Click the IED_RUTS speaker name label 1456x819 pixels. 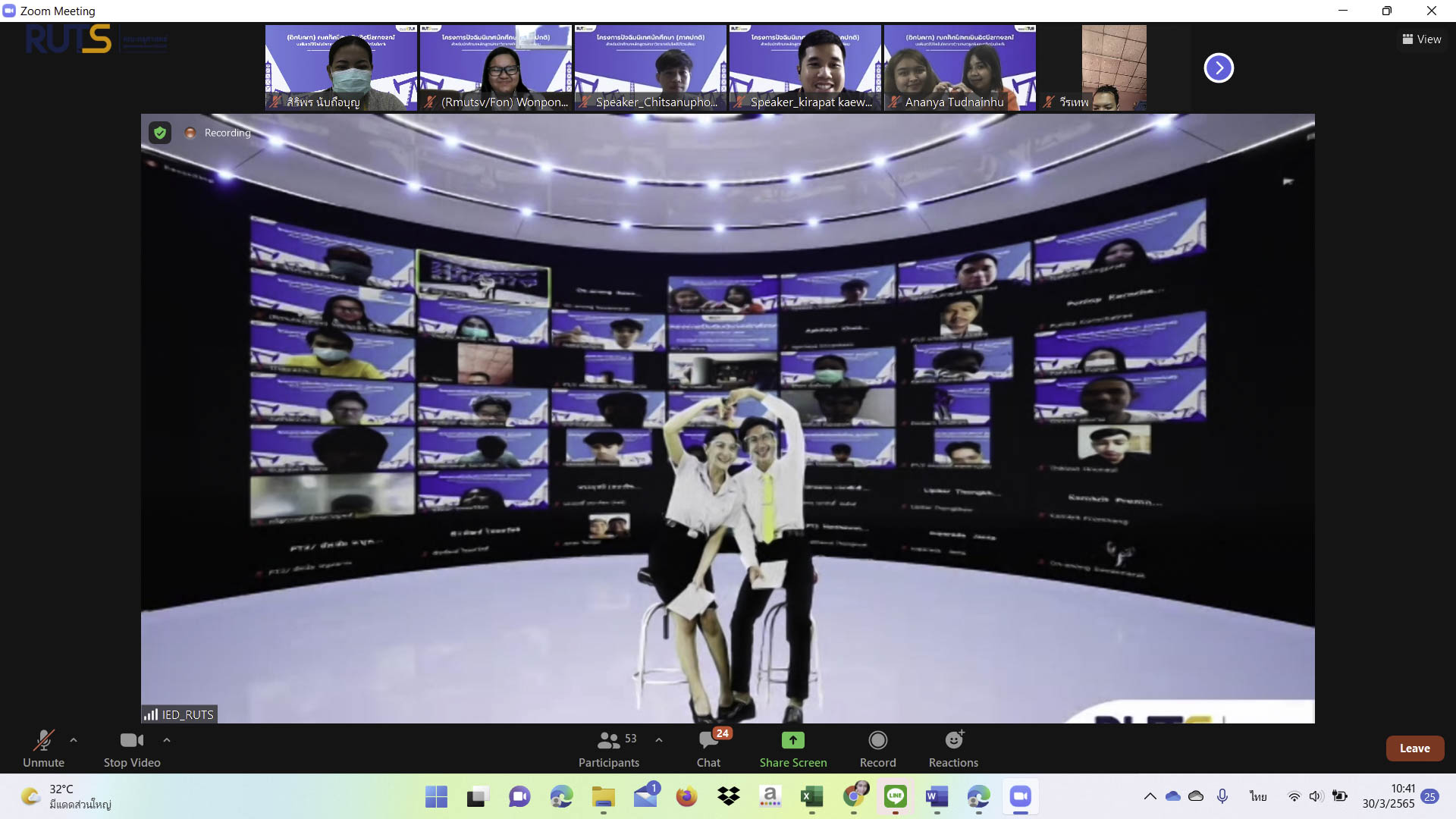(x=180, y=714)
